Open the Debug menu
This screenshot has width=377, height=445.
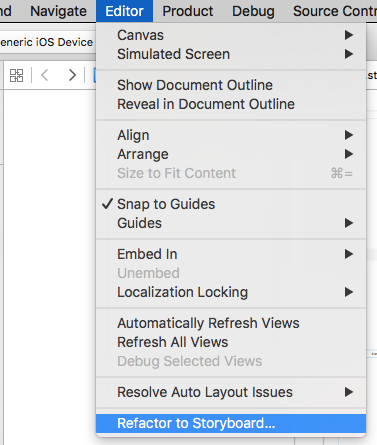coord(253,11)
